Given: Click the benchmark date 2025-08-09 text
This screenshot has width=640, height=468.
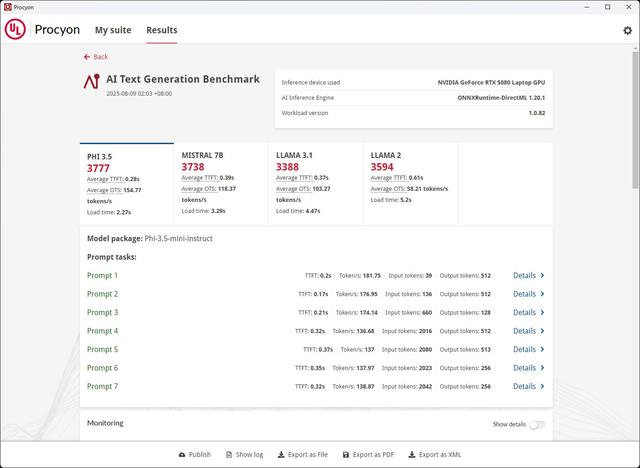Looking at the screenshot, I should pyautogui.click(x=139, y=93).
